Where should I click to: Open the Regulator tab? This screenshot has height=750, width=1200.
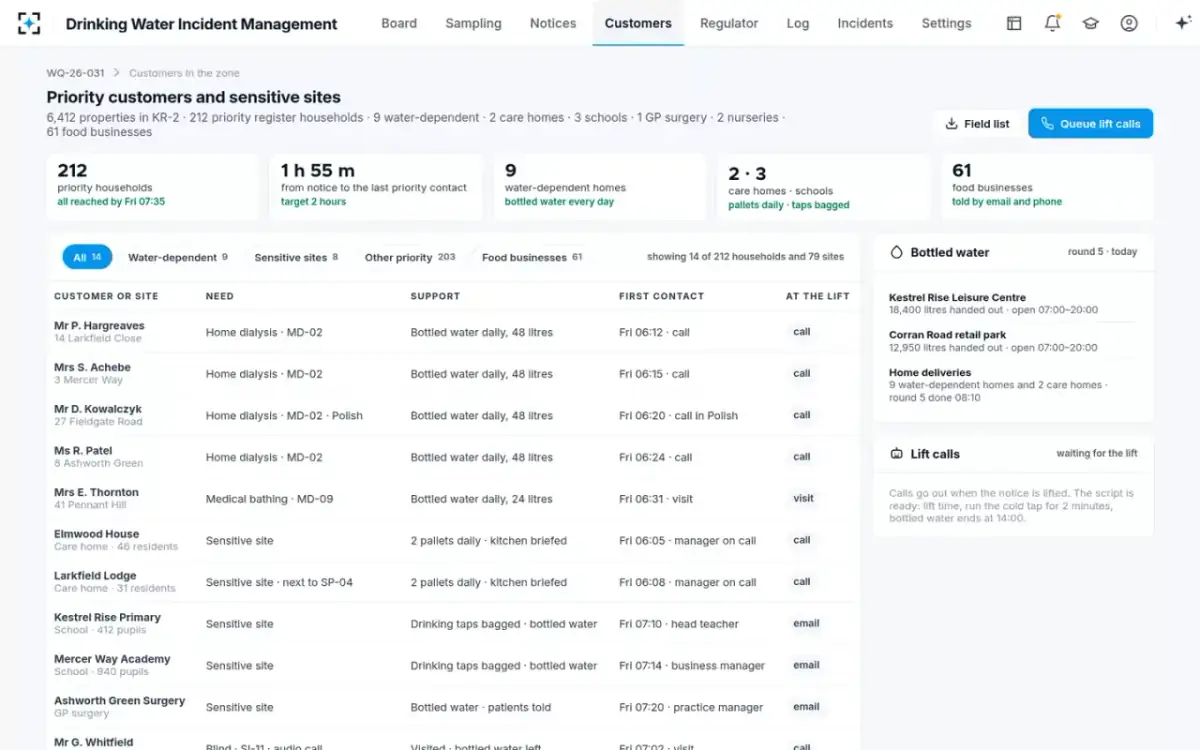(x=729, y=23)
